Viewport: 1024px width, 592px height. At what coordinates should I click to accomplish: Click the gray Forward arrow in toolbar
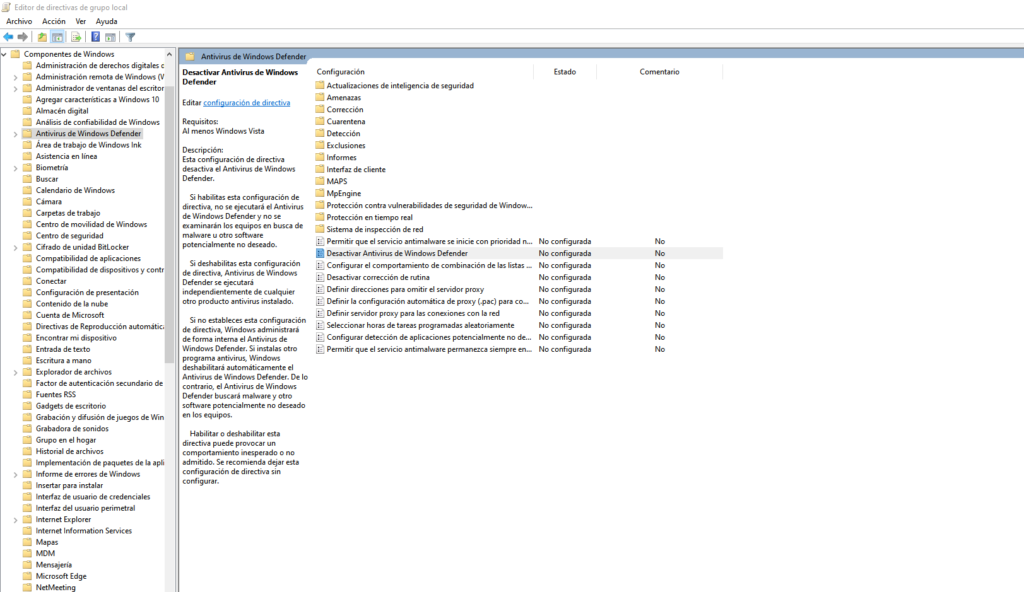(23, 37)
